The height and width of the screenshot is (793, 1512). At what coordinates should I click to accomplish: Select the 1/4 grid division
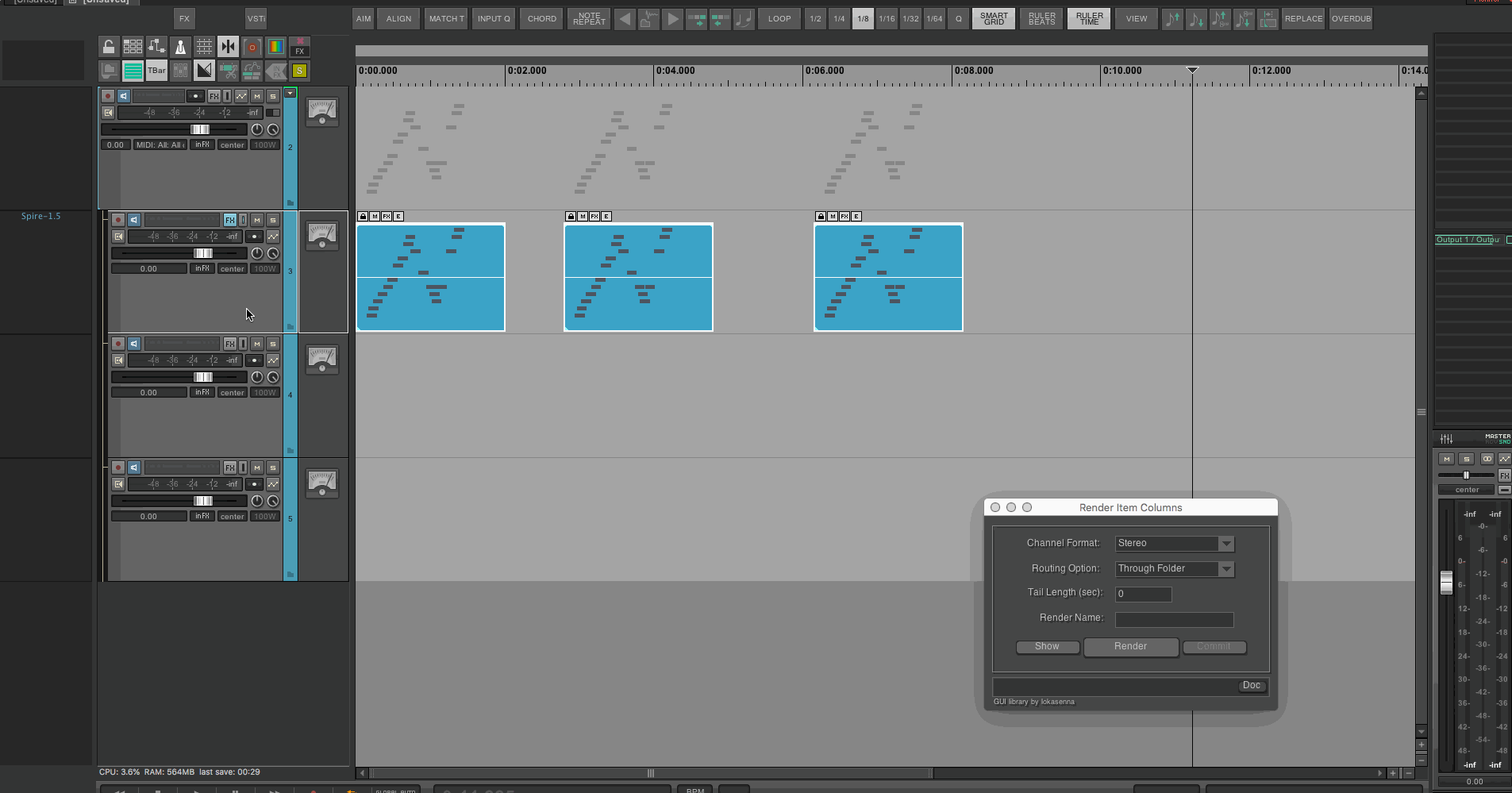[x=839, y=19]
